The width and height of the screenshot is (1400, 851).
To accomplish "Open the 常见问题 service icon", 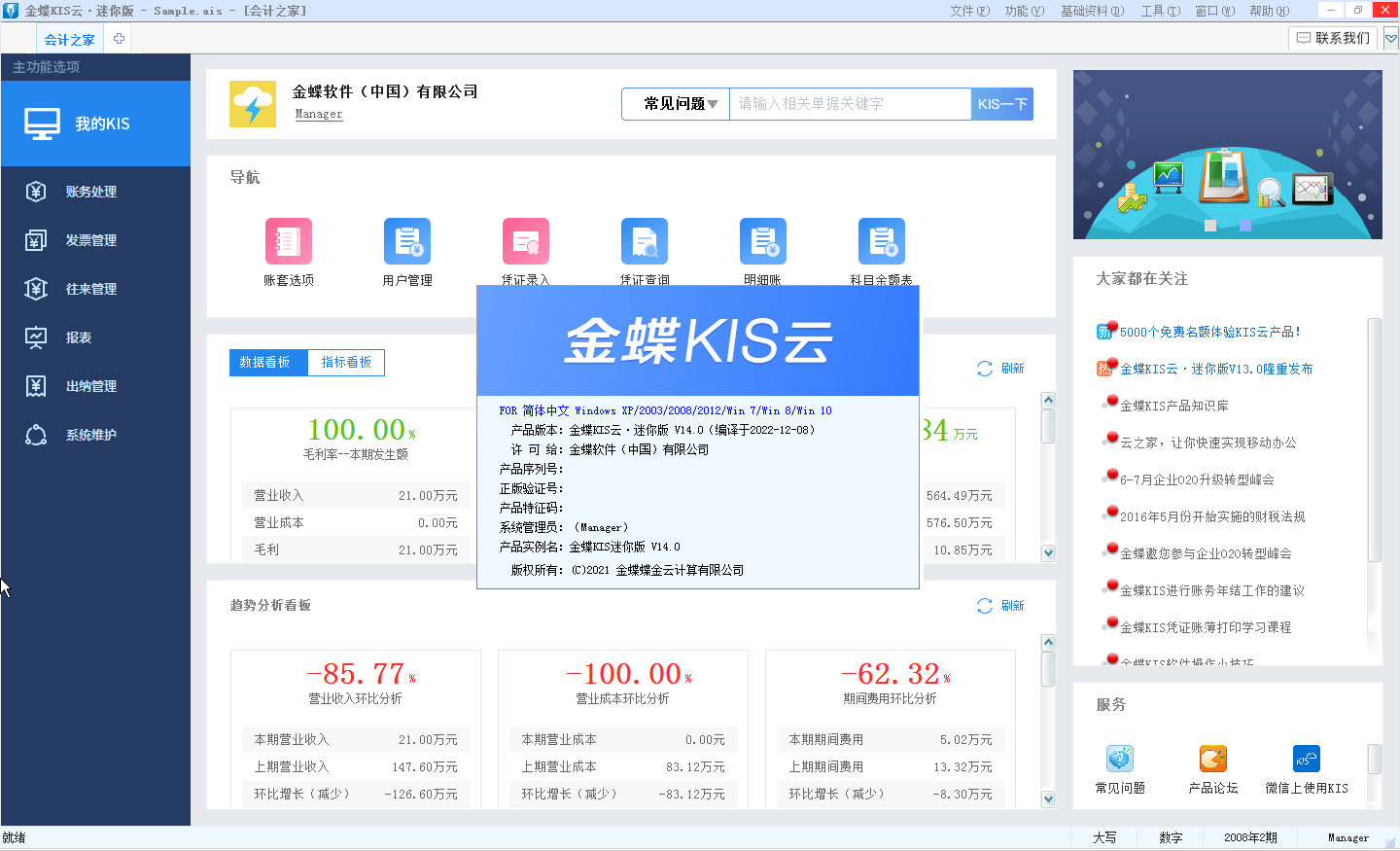I will [x=1120, y=759].
